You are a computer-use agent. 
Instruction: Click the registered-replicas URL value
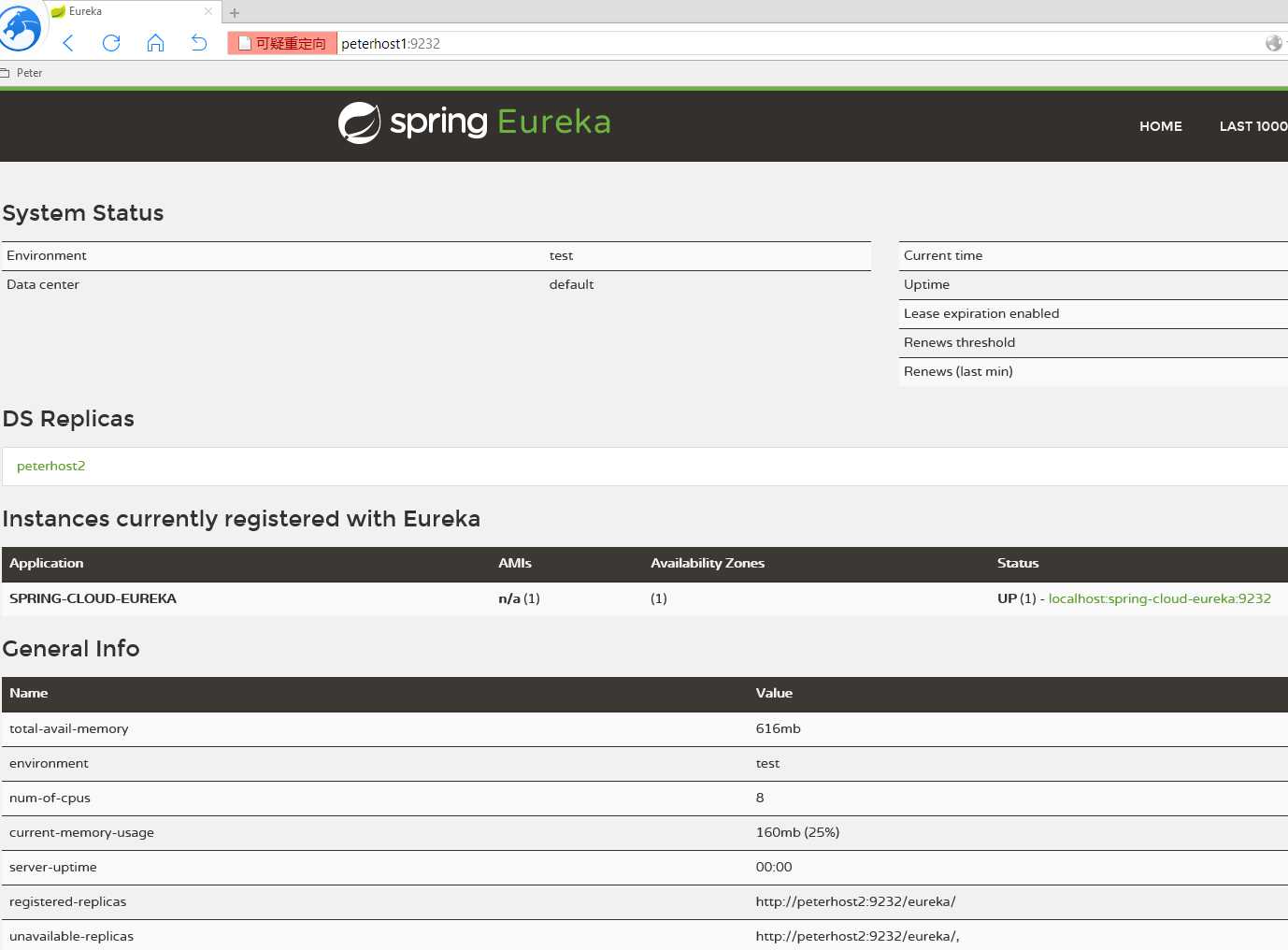click(x=855, y=901)
